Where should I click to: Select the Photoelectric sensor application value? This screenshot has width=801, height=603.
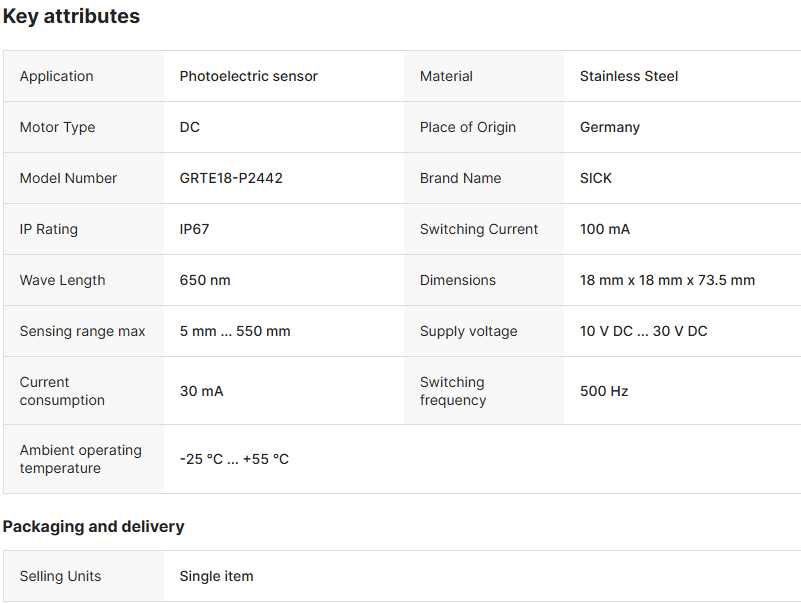[248, 76]
